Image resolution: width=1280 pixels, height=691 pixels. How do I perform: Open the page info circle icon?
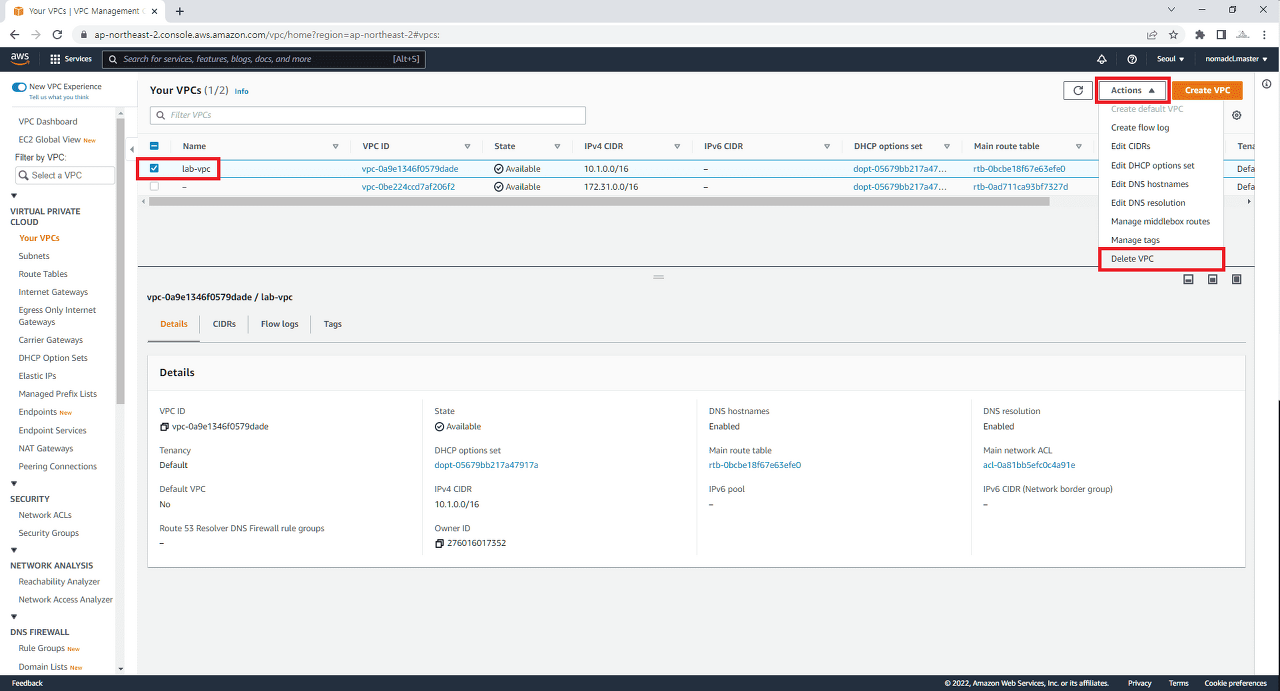[1266, 84]
